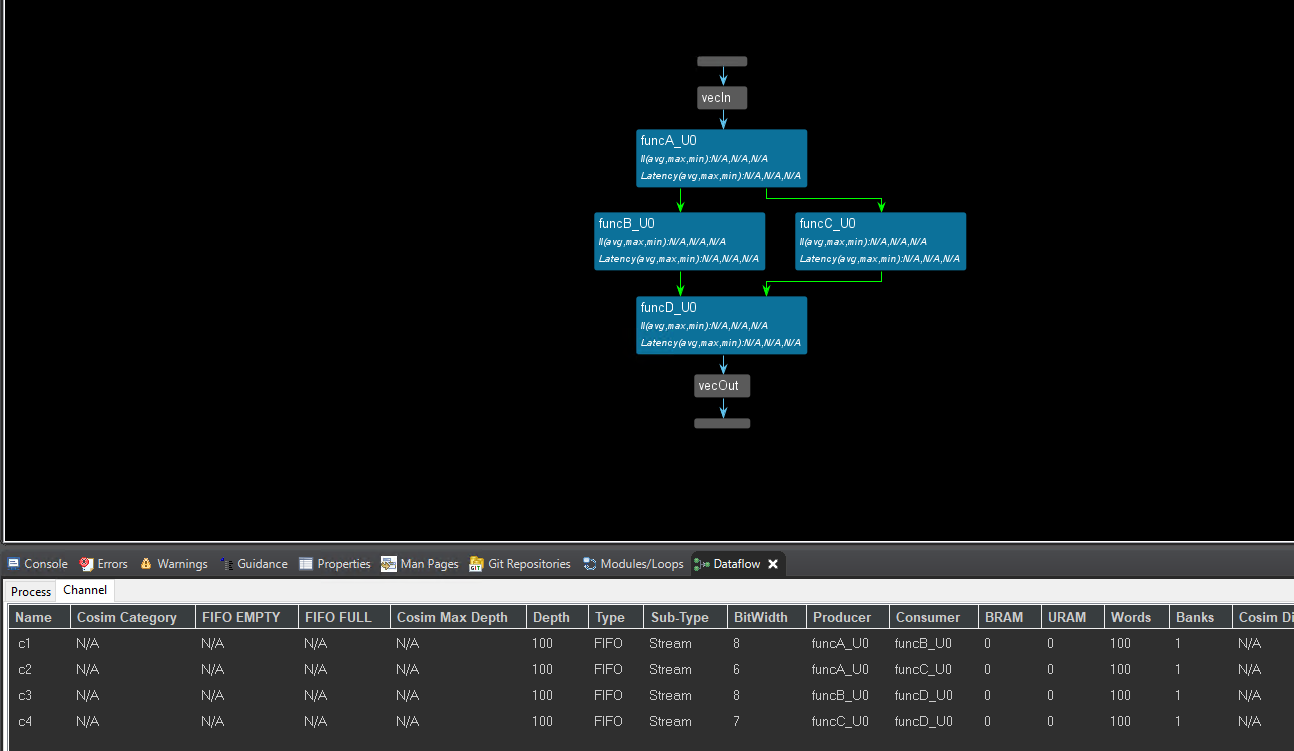The image size is (1294, 751).
Task: Click the Git Repositories tab icon
Action: [477, 564]
